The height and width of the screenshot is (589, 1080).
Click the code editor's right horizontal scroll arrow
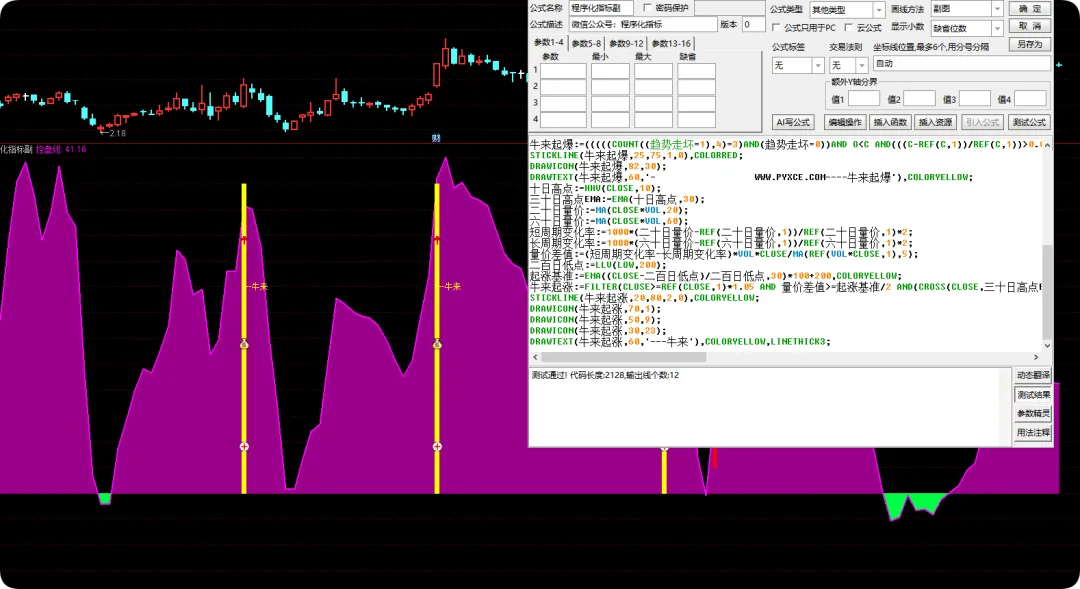click(1036, 357)
